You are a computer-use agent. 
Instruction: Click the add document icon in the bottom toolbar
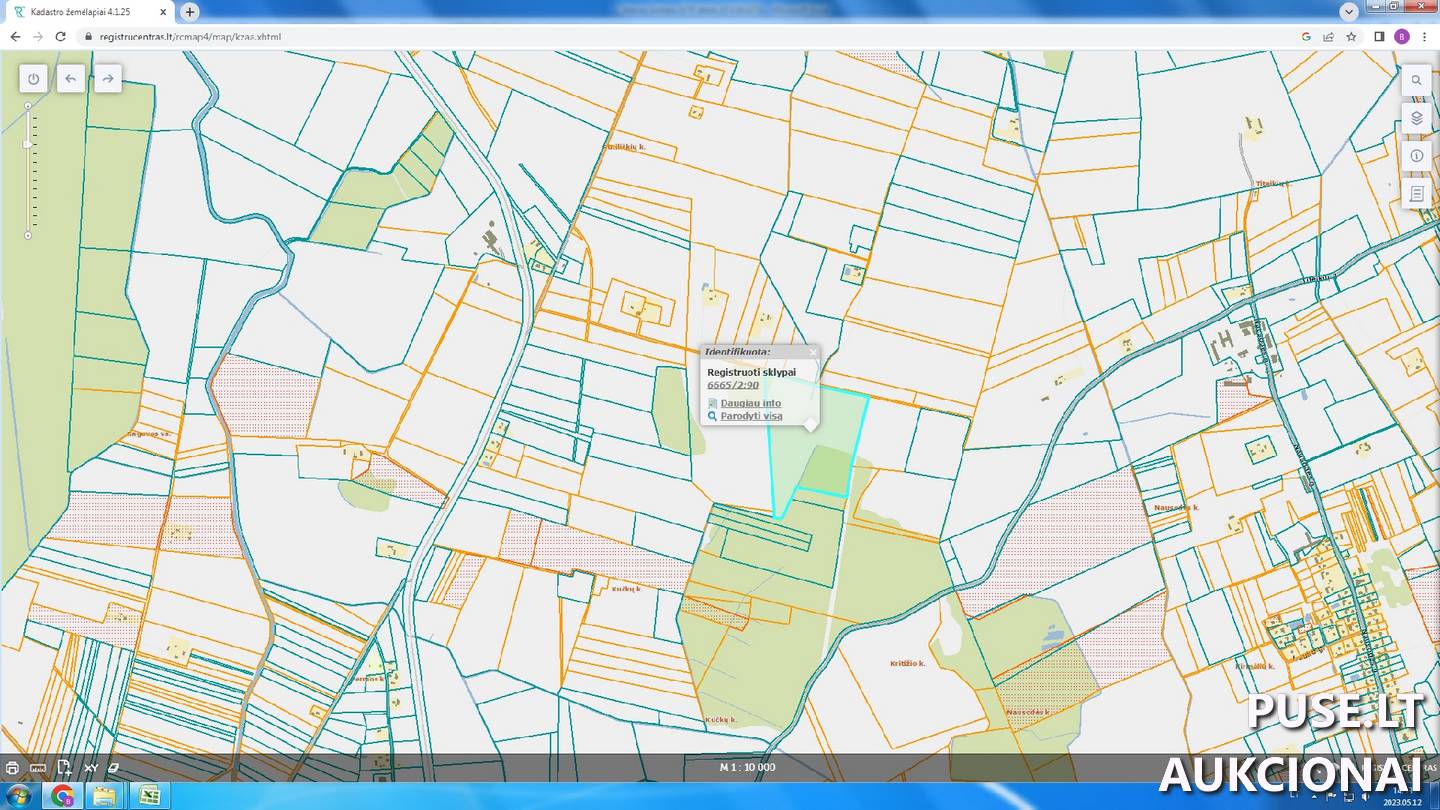coord(64,768)
